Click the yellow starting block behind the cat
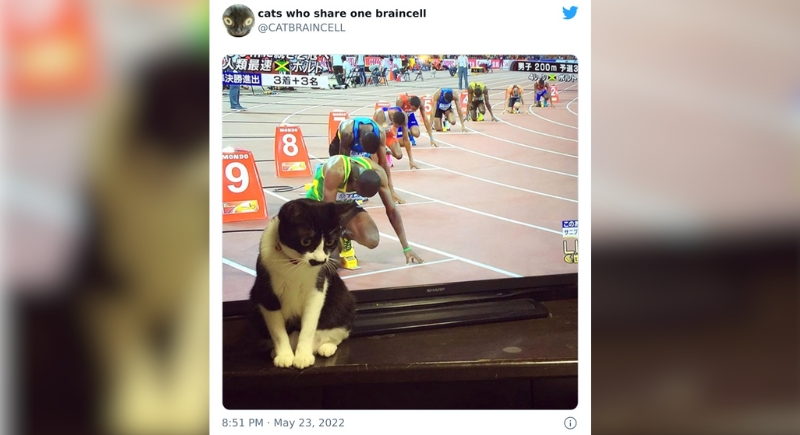The width and height of the screenshot is (800, 435). [x=348, y=258]
